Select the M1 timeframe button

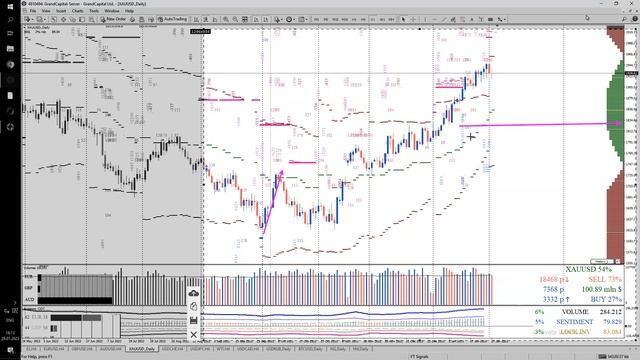tap(316, 19)
